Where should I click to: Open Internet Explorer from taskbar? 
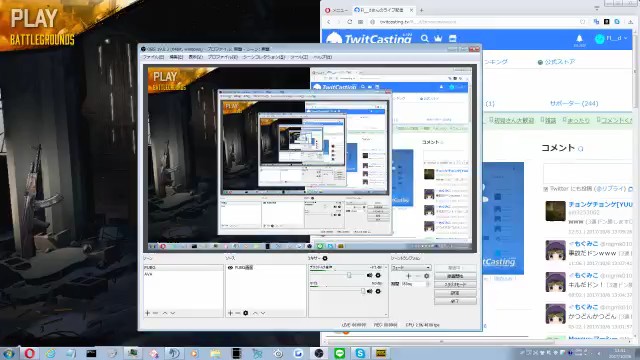[50, 353]
